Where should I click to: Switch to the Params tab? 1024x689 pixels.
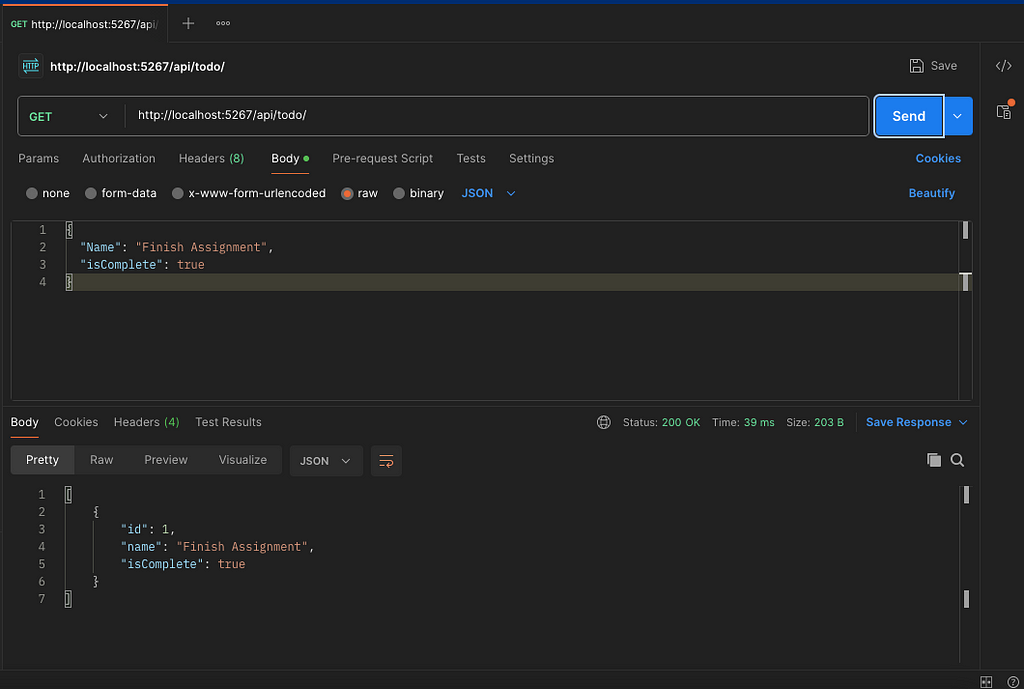point(39,159)
